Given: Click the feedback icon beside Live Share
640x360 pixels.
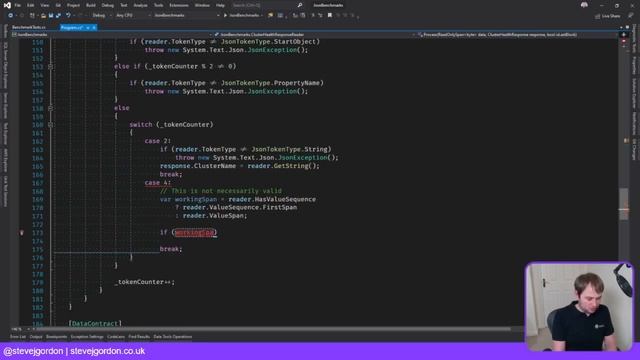Looking at the screenshot, I should [630, 16].
